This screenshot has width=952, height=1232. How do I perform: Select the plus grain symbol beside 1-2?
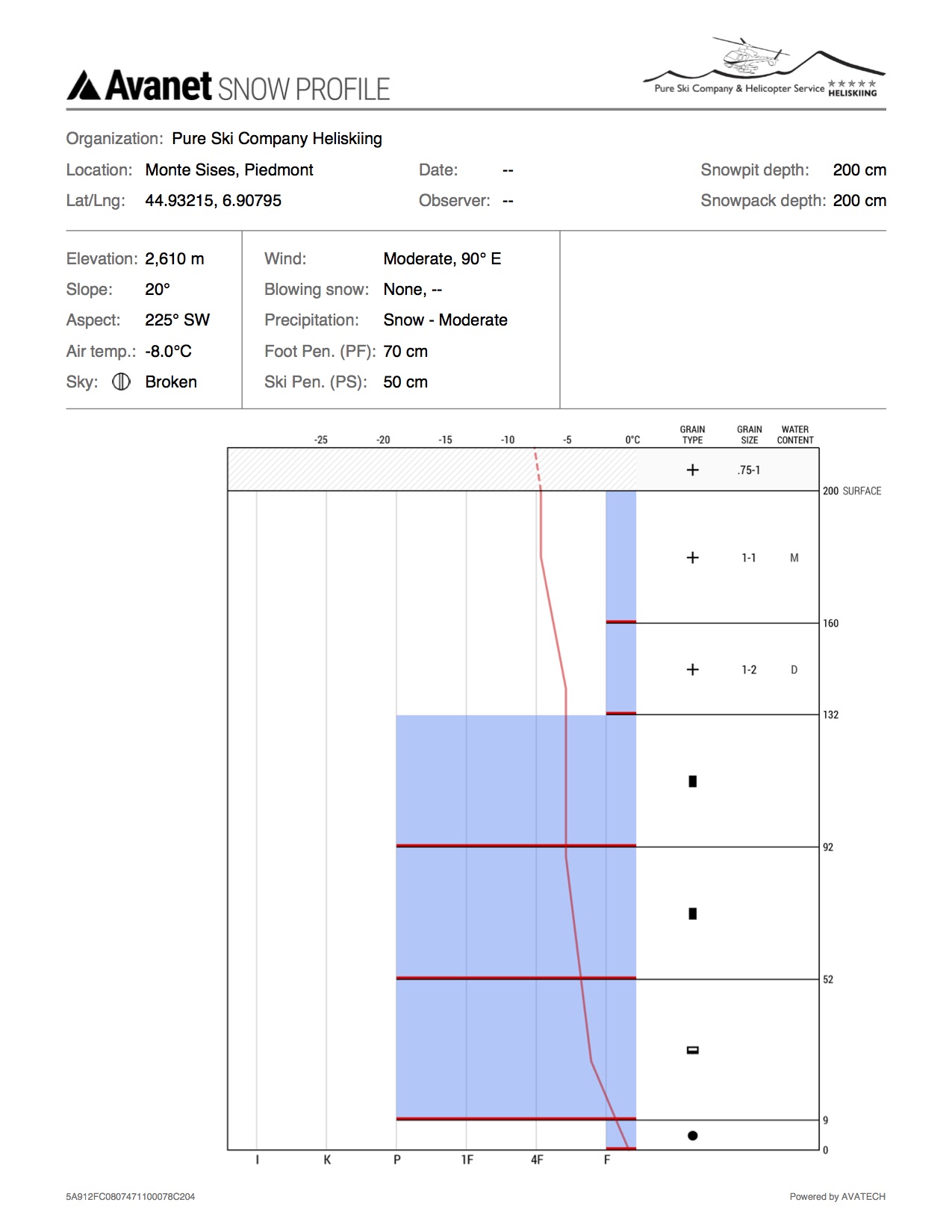point(692,670)
